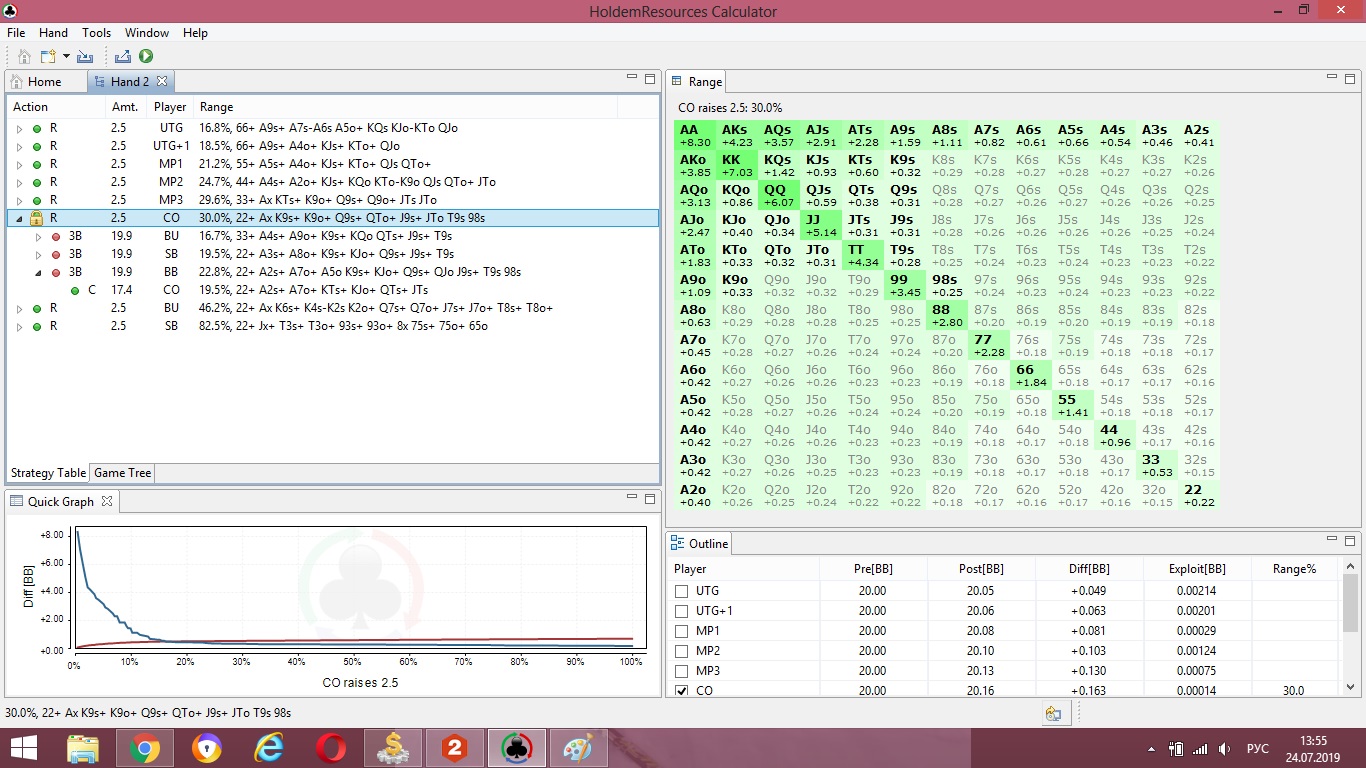Click the РУС language indicator
The height and width of the screenshot is (768, 1366).
pos(1258,748)
